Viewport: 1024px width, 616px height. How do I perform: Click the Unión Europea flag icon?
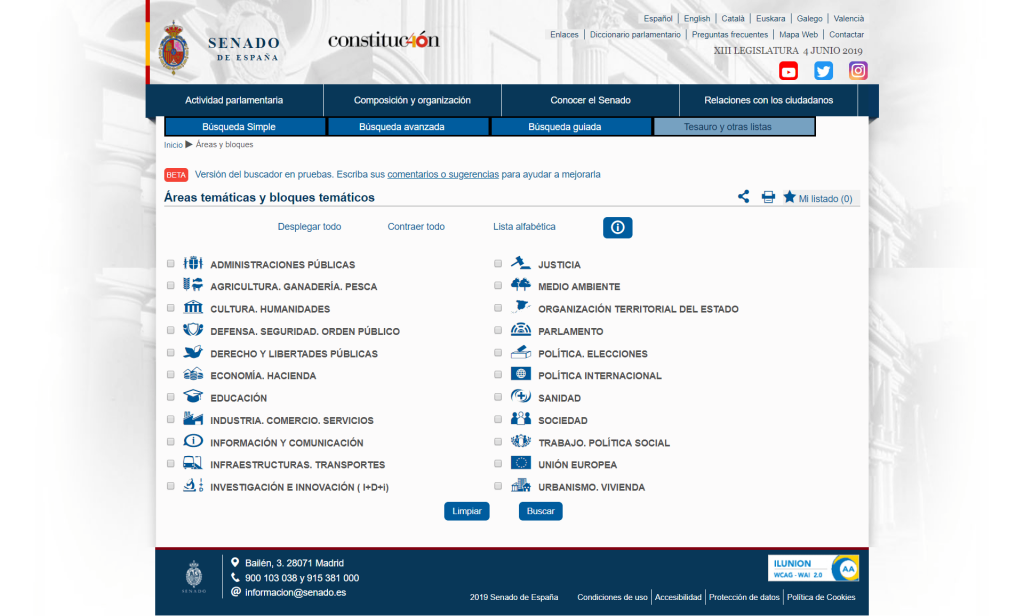click(x=521, y=463)
